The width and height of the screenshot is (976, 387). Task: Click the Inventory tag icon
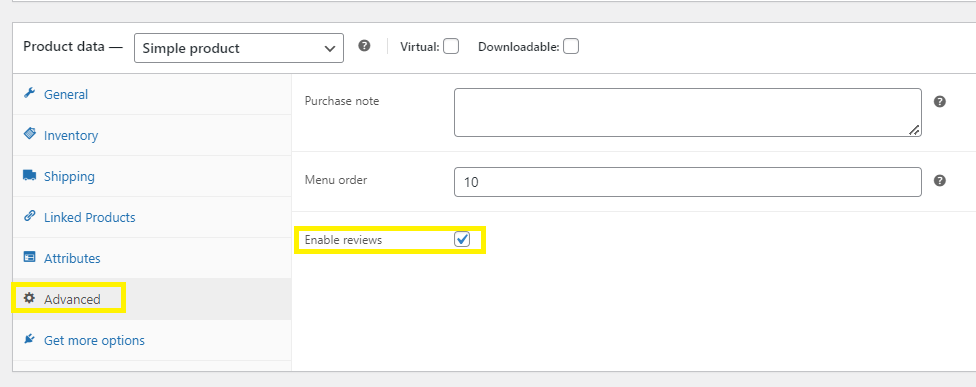point(29,134)
